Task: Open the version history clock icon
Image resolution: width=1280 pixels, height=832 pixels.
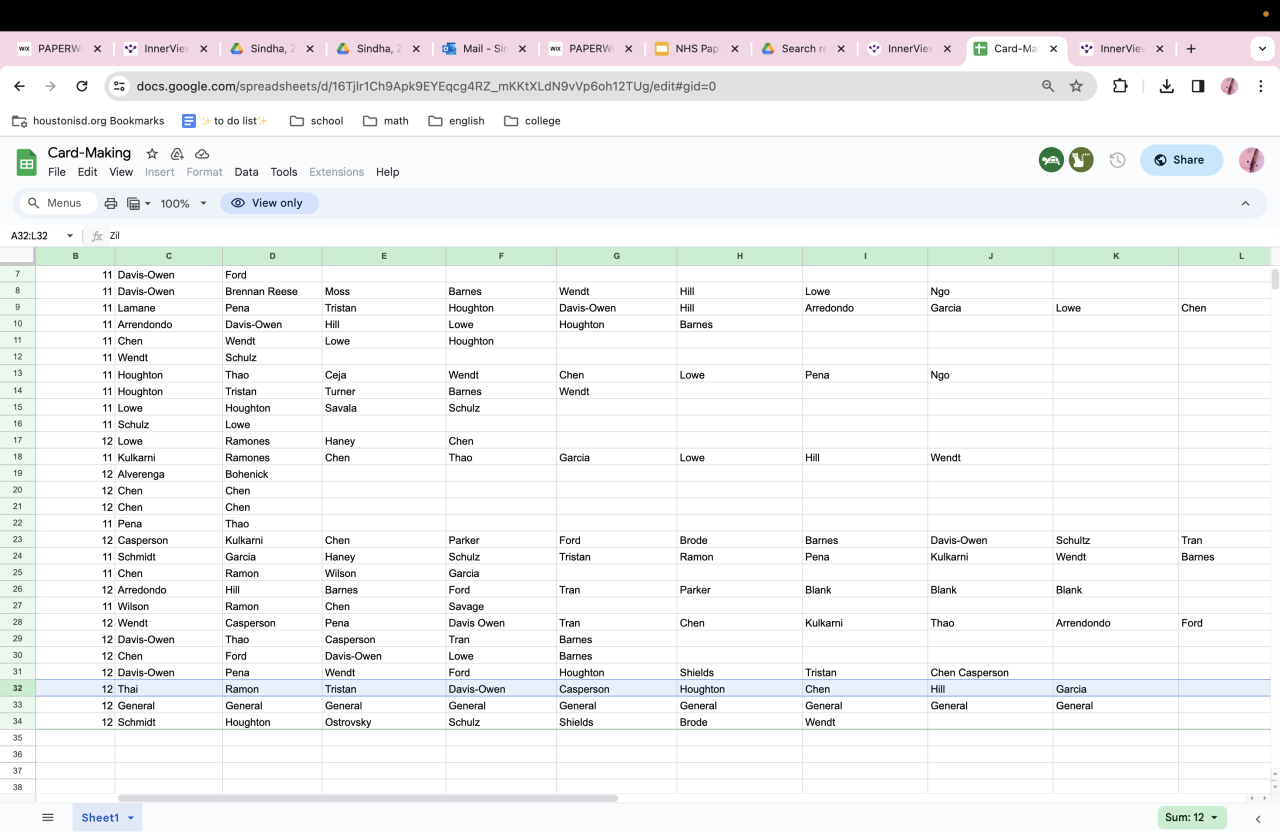Action: (x=1117, y=160)
